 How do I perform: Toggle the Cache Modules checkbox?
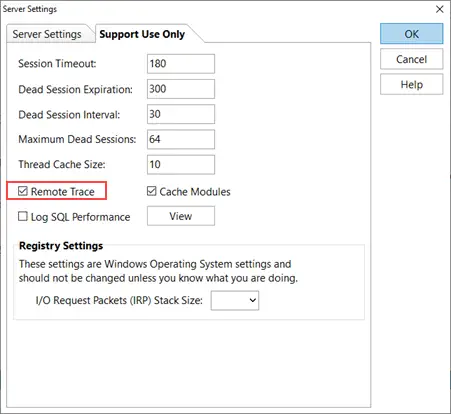(x=152, y=191)
